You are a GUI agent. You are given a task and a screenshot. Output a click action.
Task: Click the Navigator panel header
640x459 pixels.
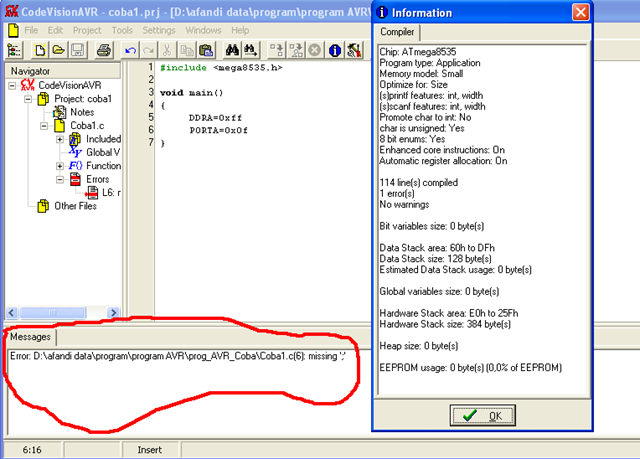coord(63,71)
